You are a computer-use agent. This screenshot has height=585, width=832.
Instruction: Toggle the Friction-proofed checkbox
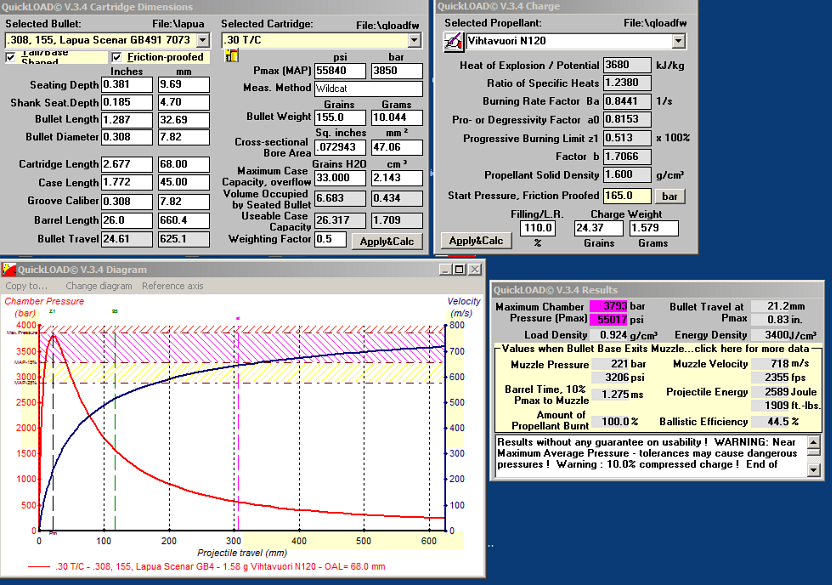tap(117, 57)
